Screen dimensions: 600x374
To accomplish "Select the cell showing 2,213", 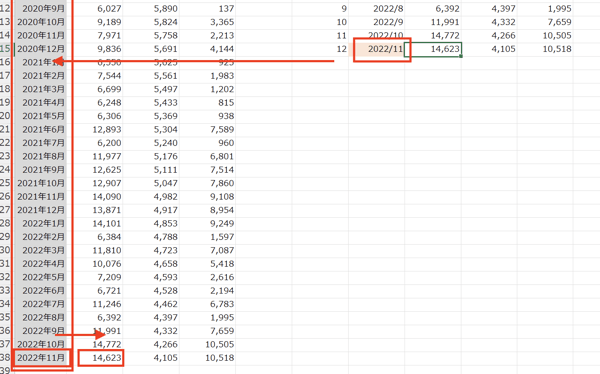I will point(207,35).
